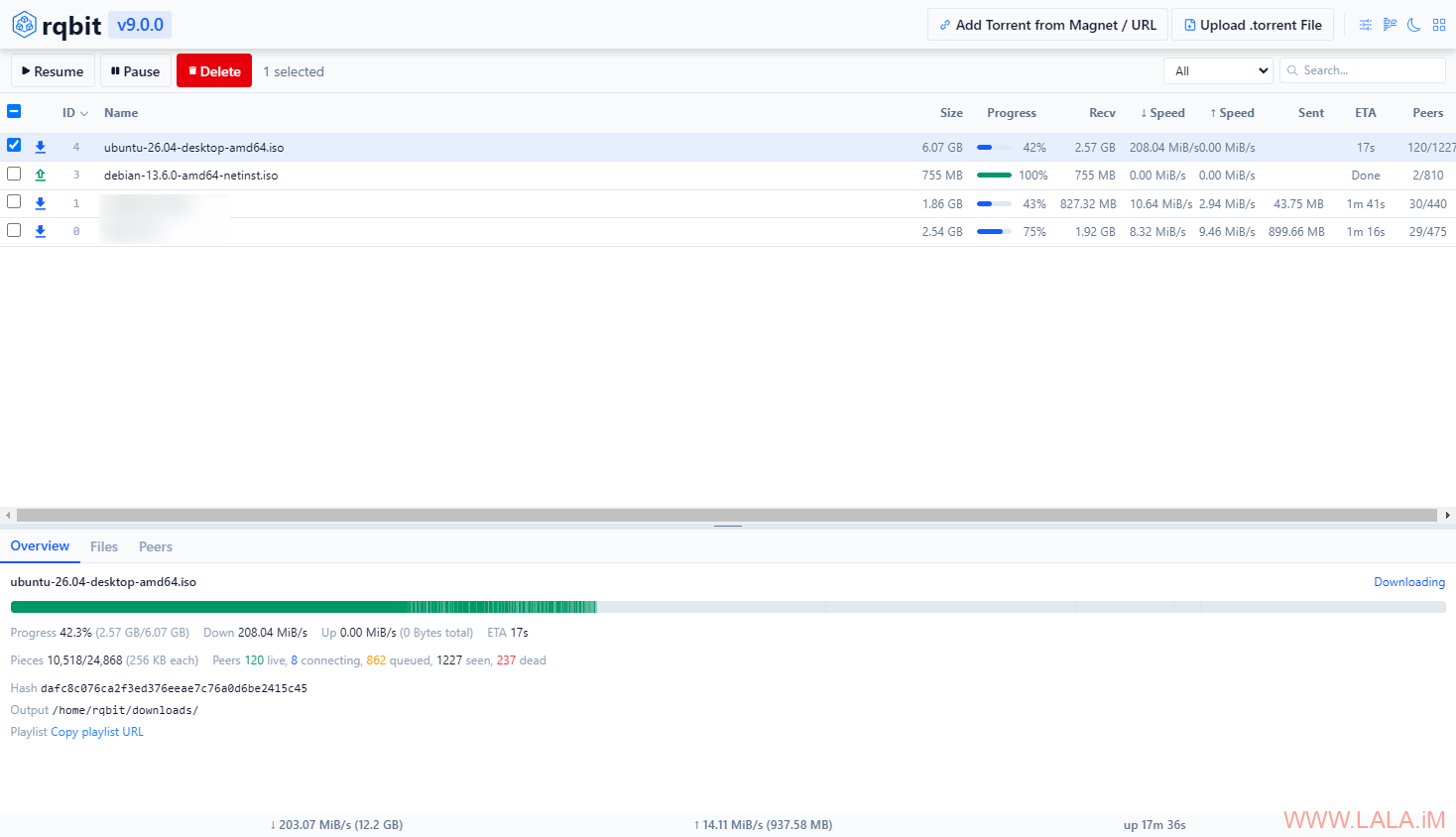
Task: Delete the selected torrent
Action: [214, 71]
